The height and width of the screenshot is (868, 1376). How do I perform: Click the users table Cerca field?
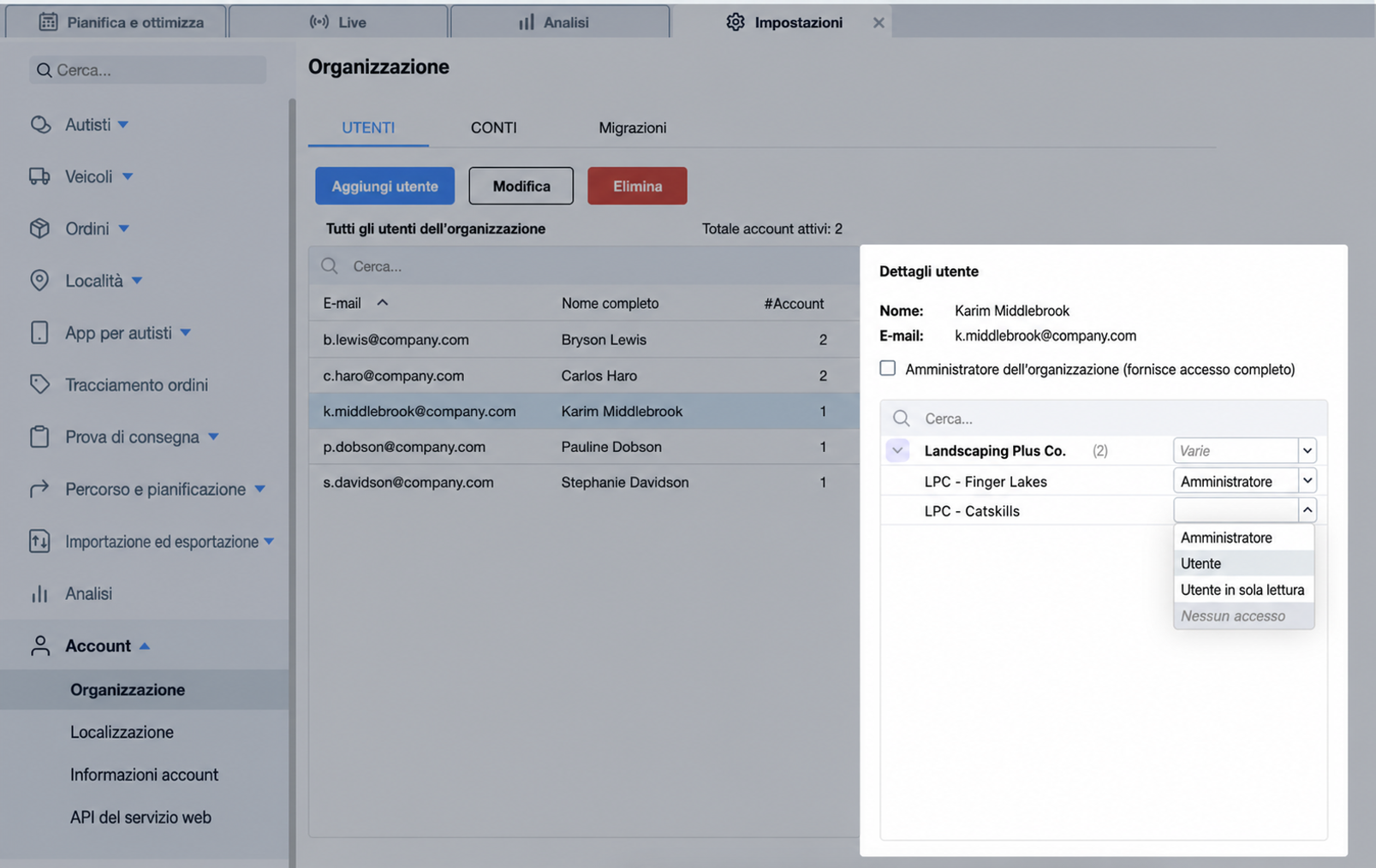point(584,266)
